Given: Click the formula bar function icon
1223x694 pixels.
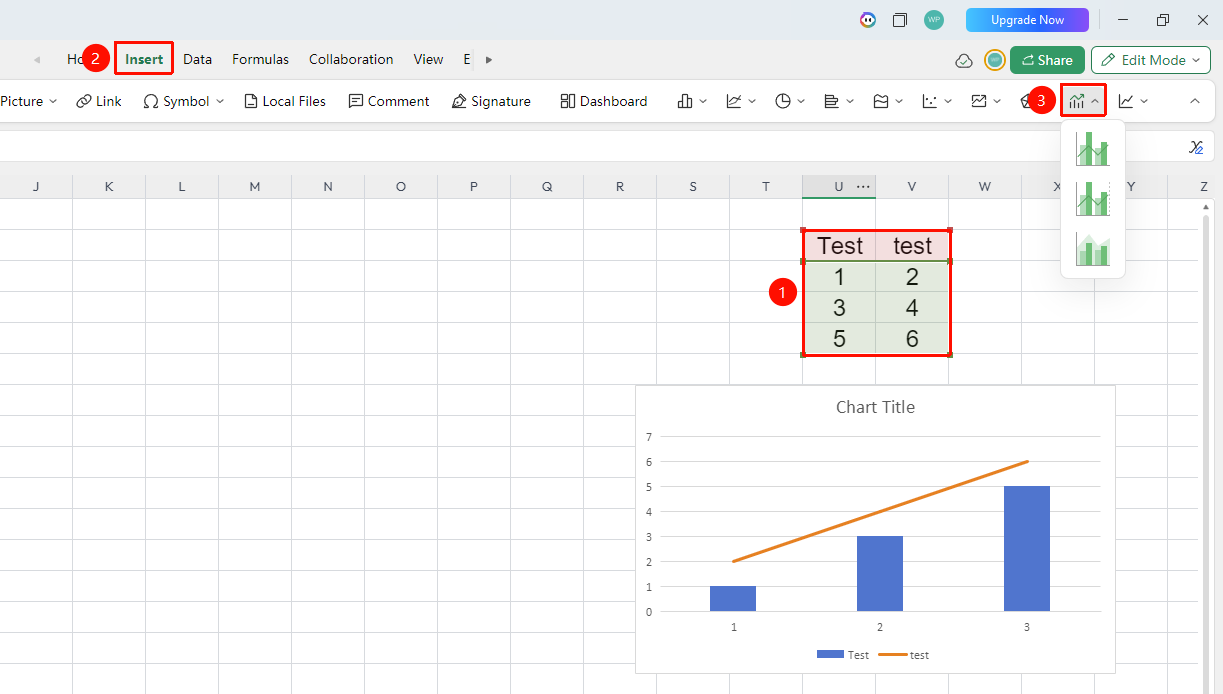Looking at the screenshot, I should (x=1196, y=147).
